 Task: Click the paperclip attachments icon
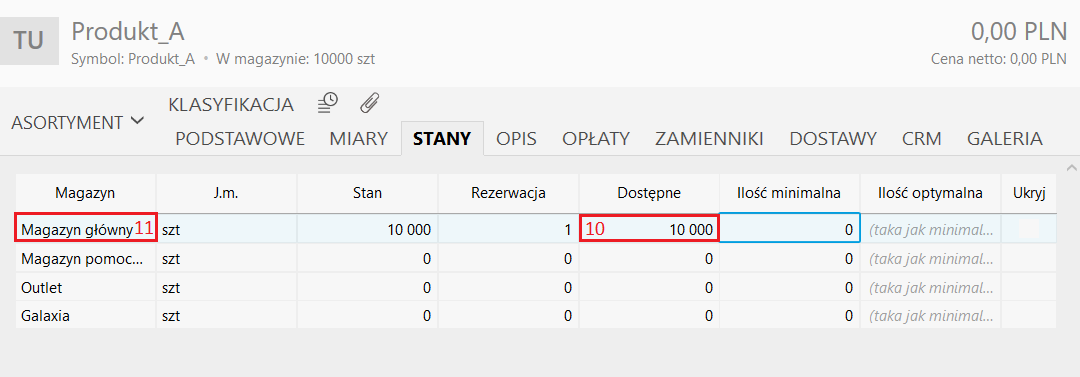click(370, 104)
